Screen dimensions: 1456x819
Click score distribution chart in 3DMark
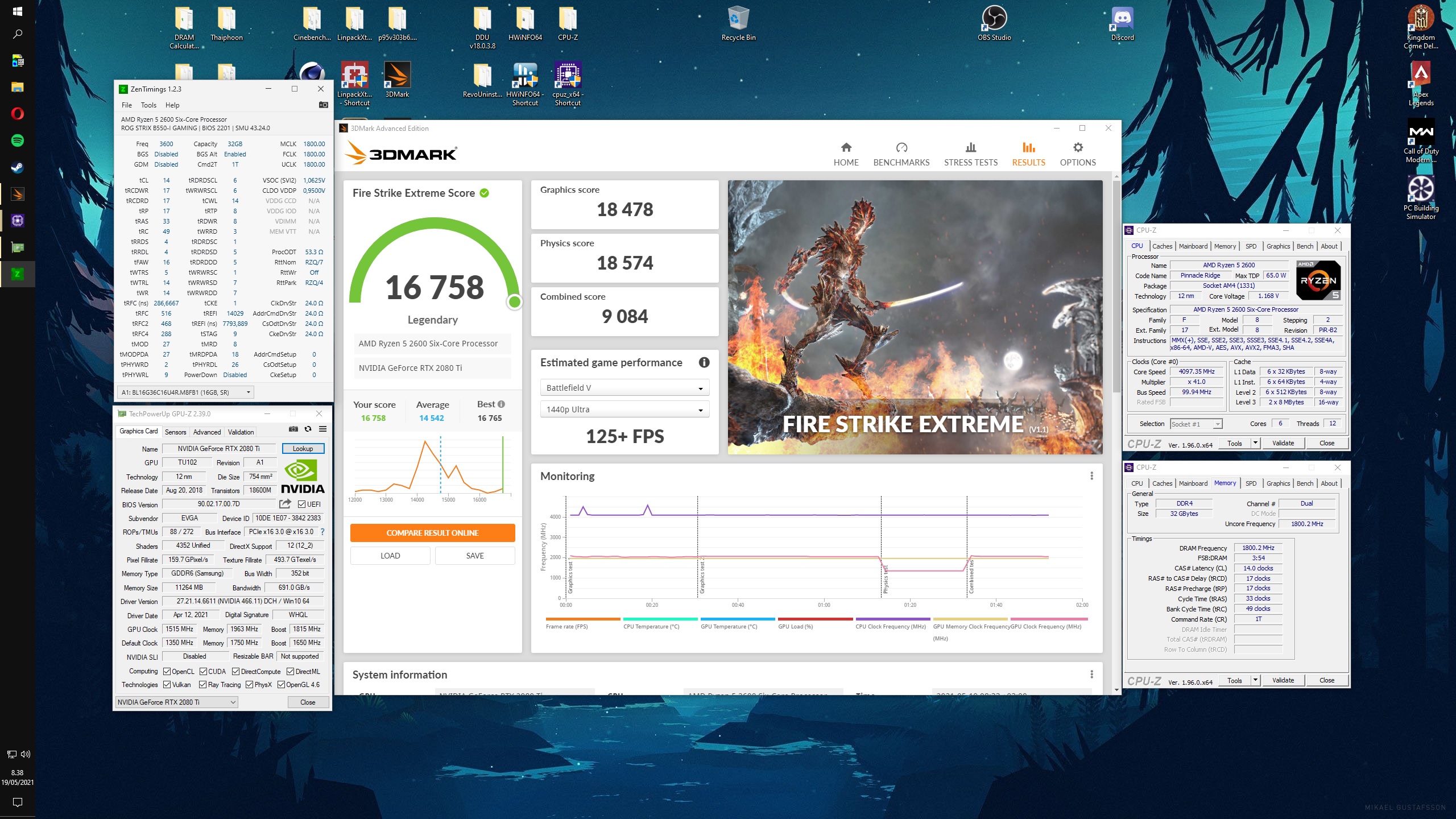(432, 469)
